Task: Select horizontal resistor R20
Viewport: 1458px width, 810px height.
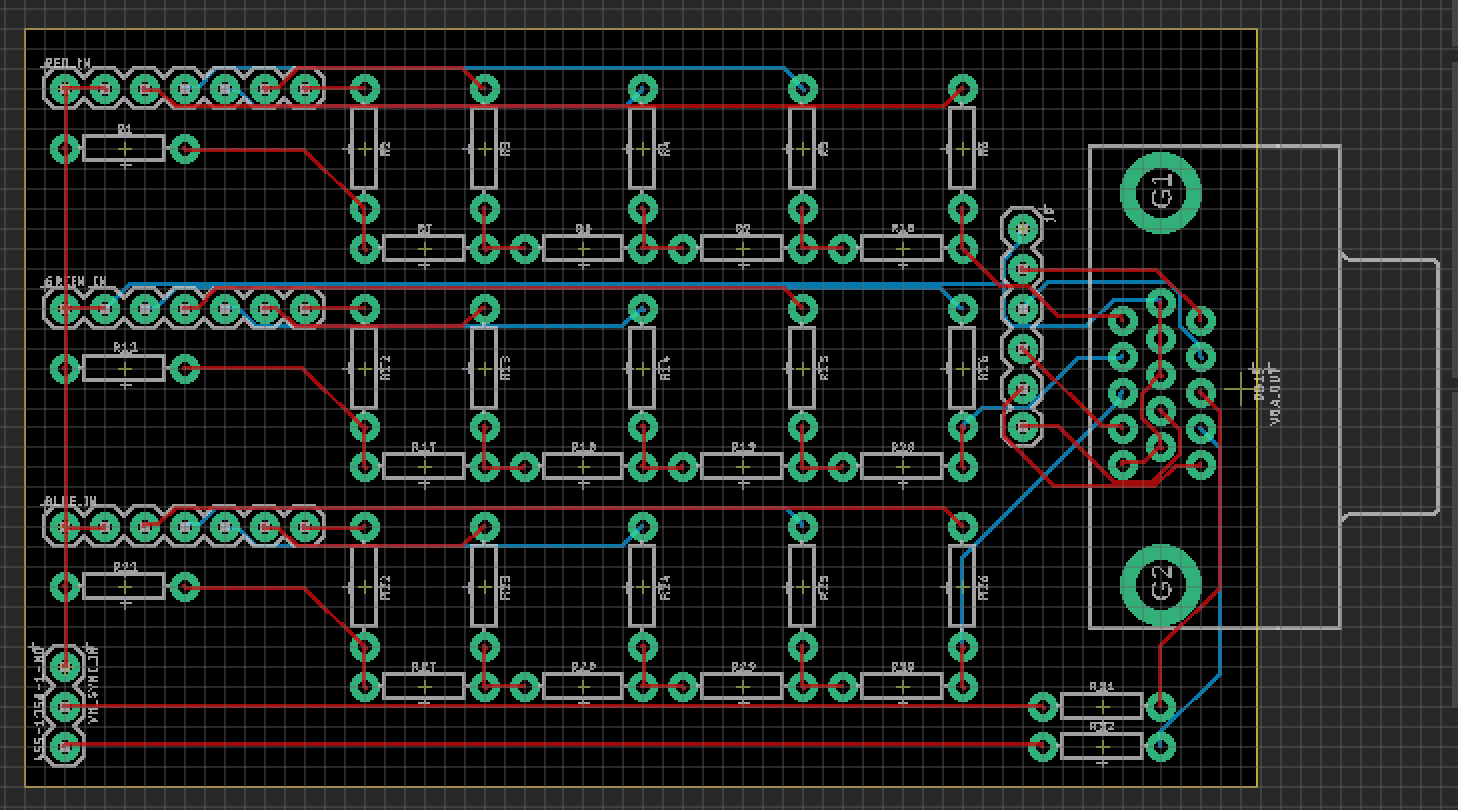Action: (x=902, y=466)
